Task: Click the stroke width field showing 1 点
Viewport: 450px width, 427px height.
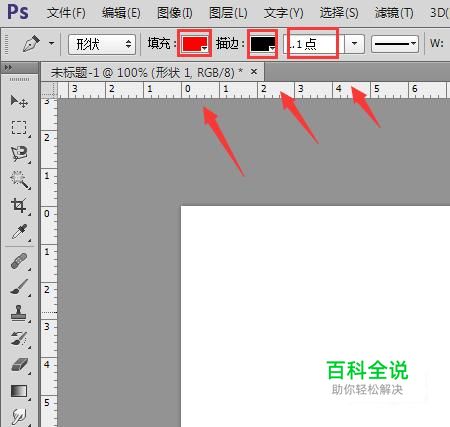Action: point(313,44)
